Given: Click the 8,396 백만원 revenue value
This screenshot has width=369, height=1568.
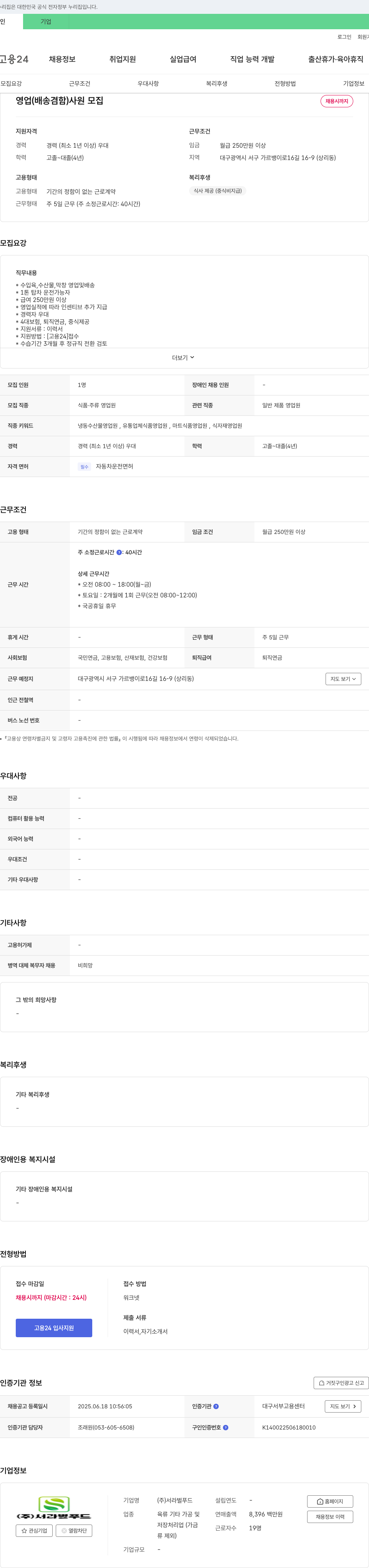Looking at the screenshot, I should (x=266, y=1514).
